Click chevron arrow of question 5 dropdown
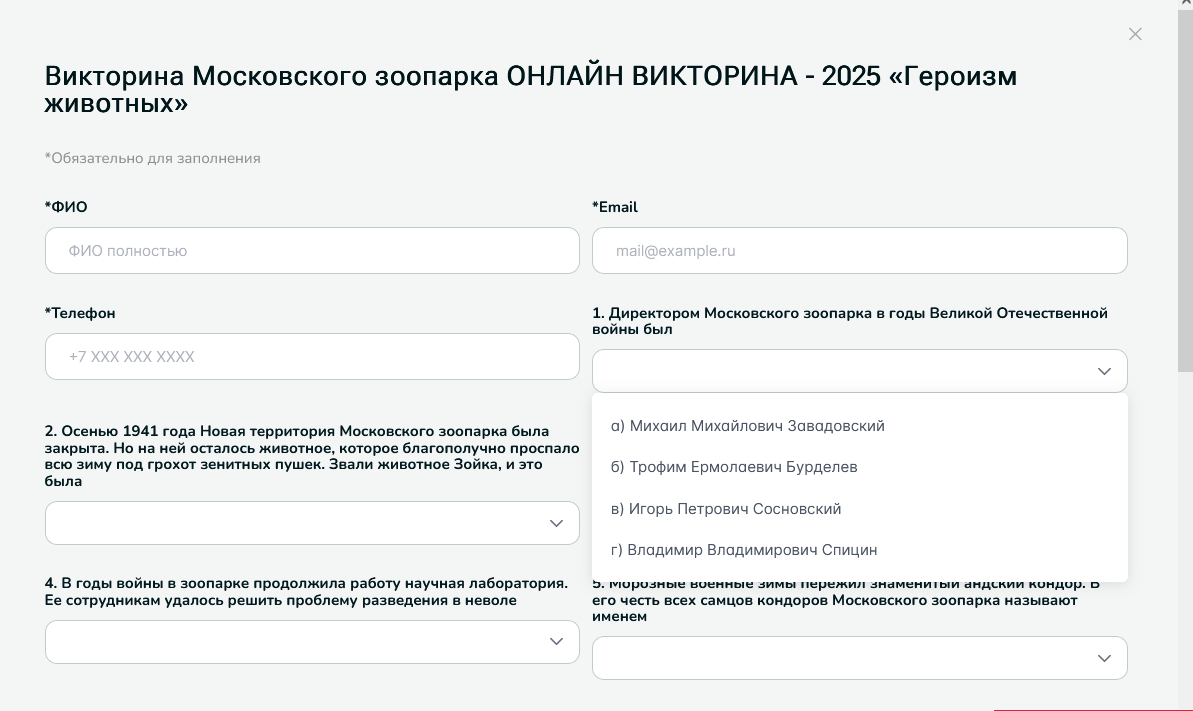 pos(1104,658)
